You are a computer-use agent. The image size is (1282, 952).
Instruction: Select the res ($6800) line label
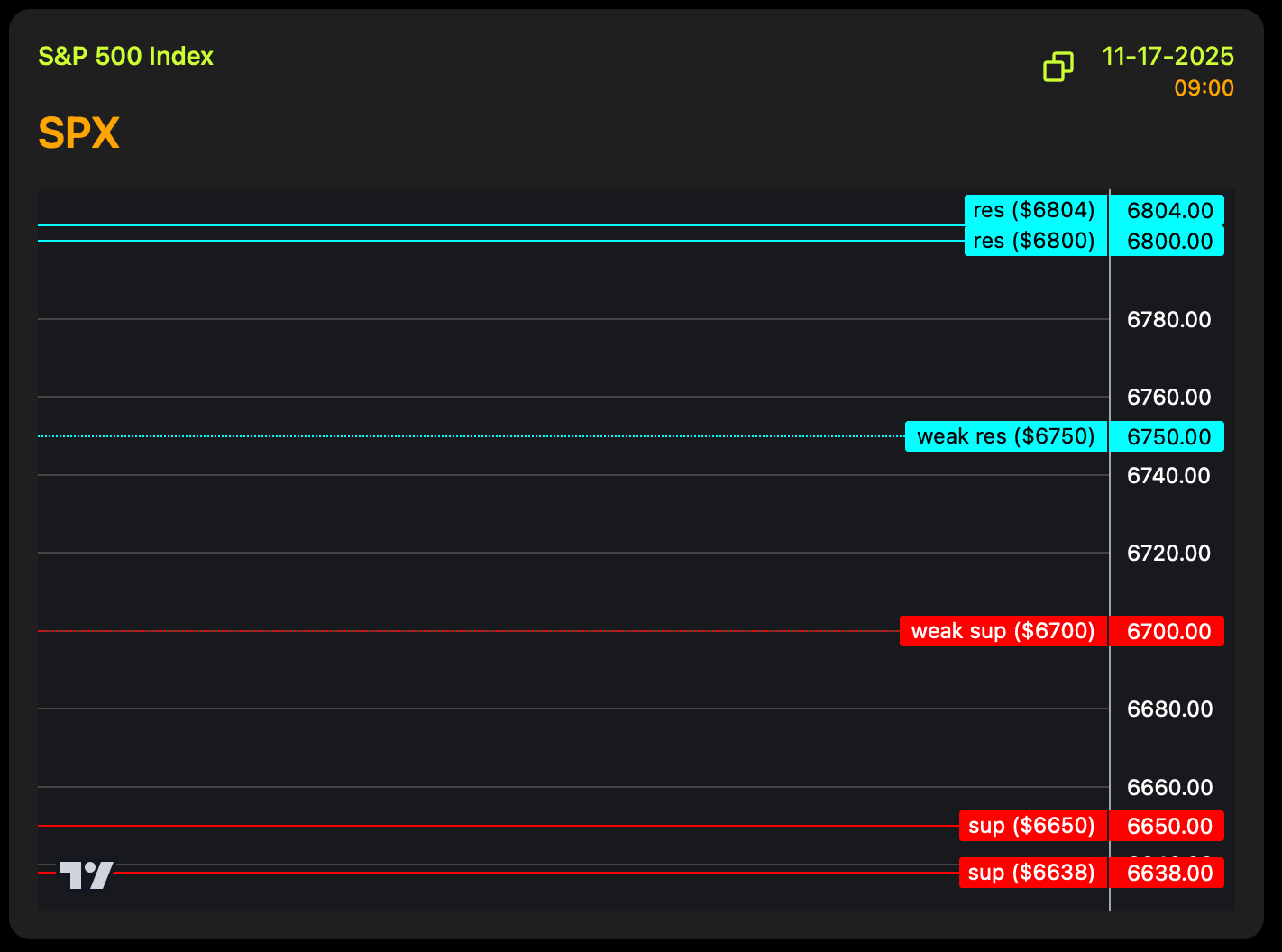pyautogui.click(x=1035, y=241)
